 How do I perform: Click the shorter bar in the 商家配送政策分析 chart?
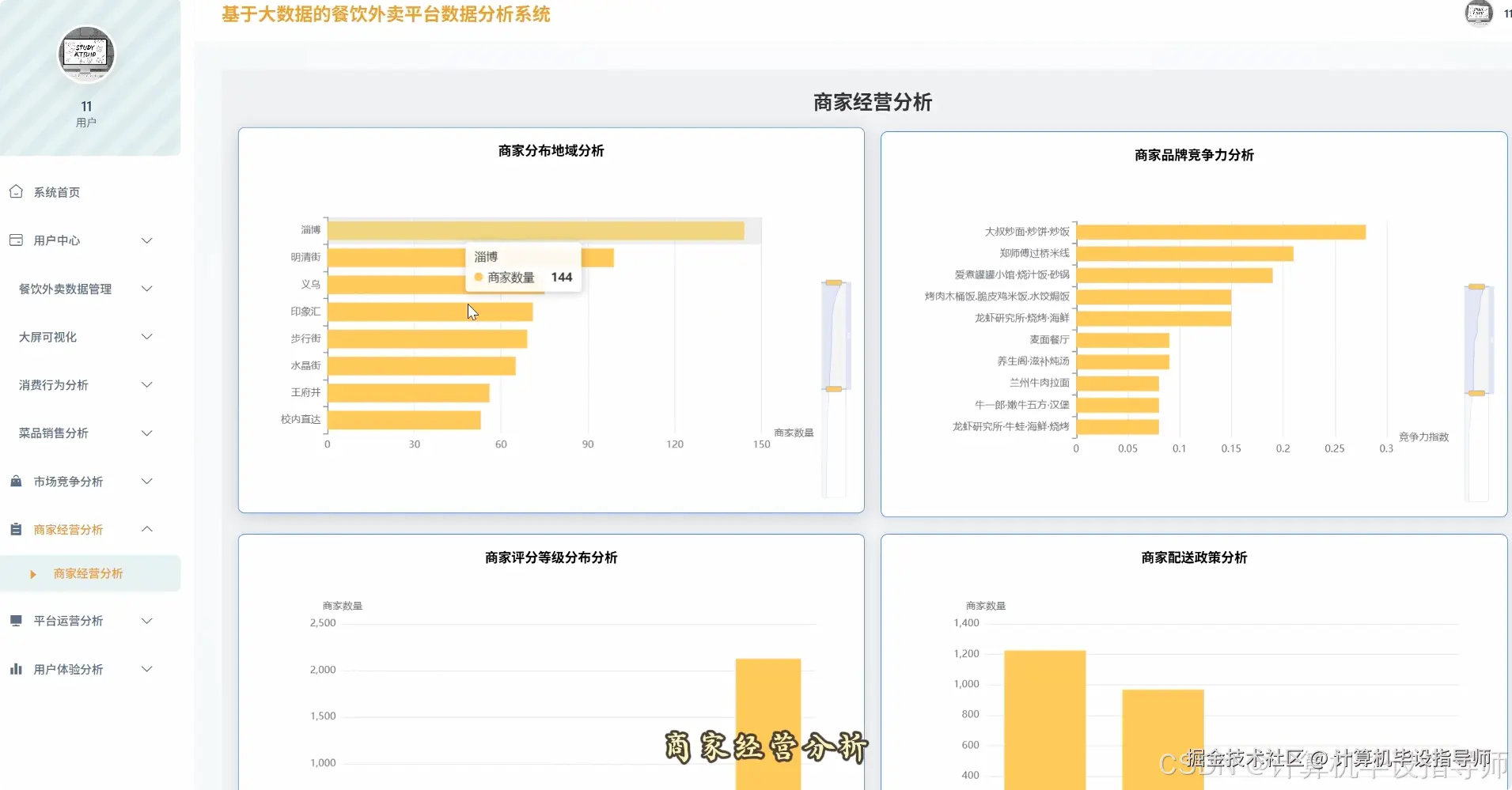[x=1162, y=739]
